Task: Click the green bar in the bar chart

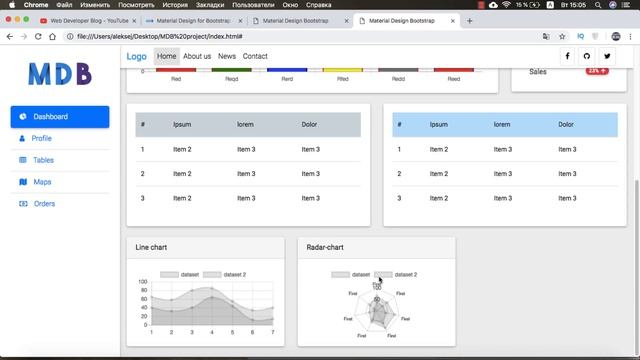Action: click(x=231, y=70)
